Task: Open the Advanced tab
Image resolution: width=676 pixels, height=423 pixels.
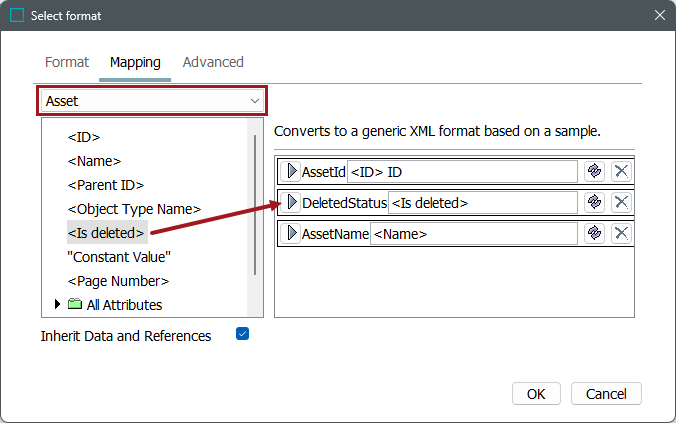Action: [213, 62]
